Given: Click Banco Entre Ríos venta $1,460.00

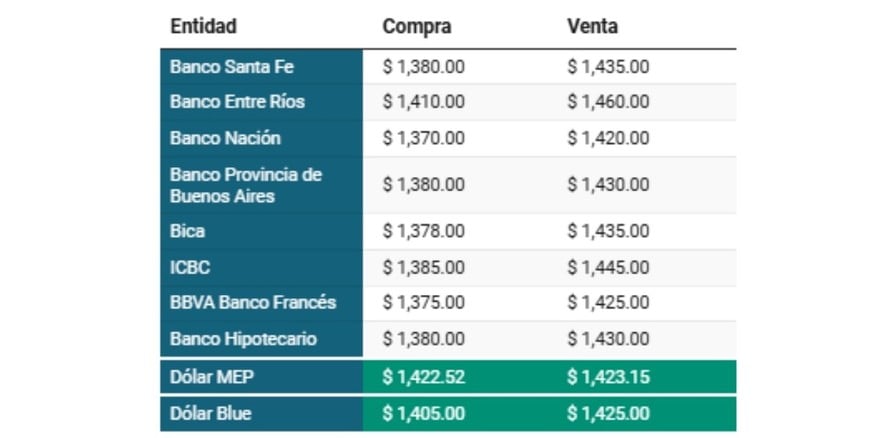Looking at the screenshot, I should pyautogui.click(x=608, y=102).
